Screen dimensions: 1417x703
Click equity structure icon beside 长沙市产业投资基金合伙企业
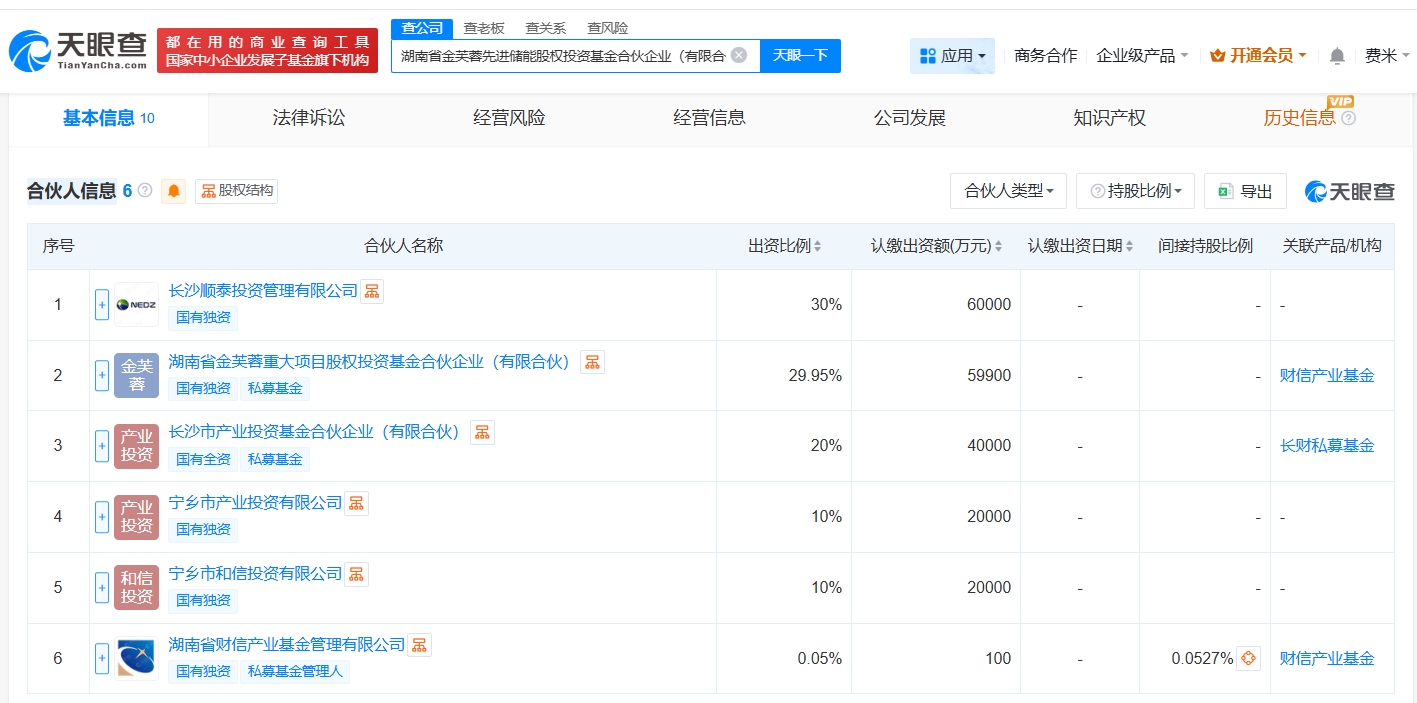[483, 432]
